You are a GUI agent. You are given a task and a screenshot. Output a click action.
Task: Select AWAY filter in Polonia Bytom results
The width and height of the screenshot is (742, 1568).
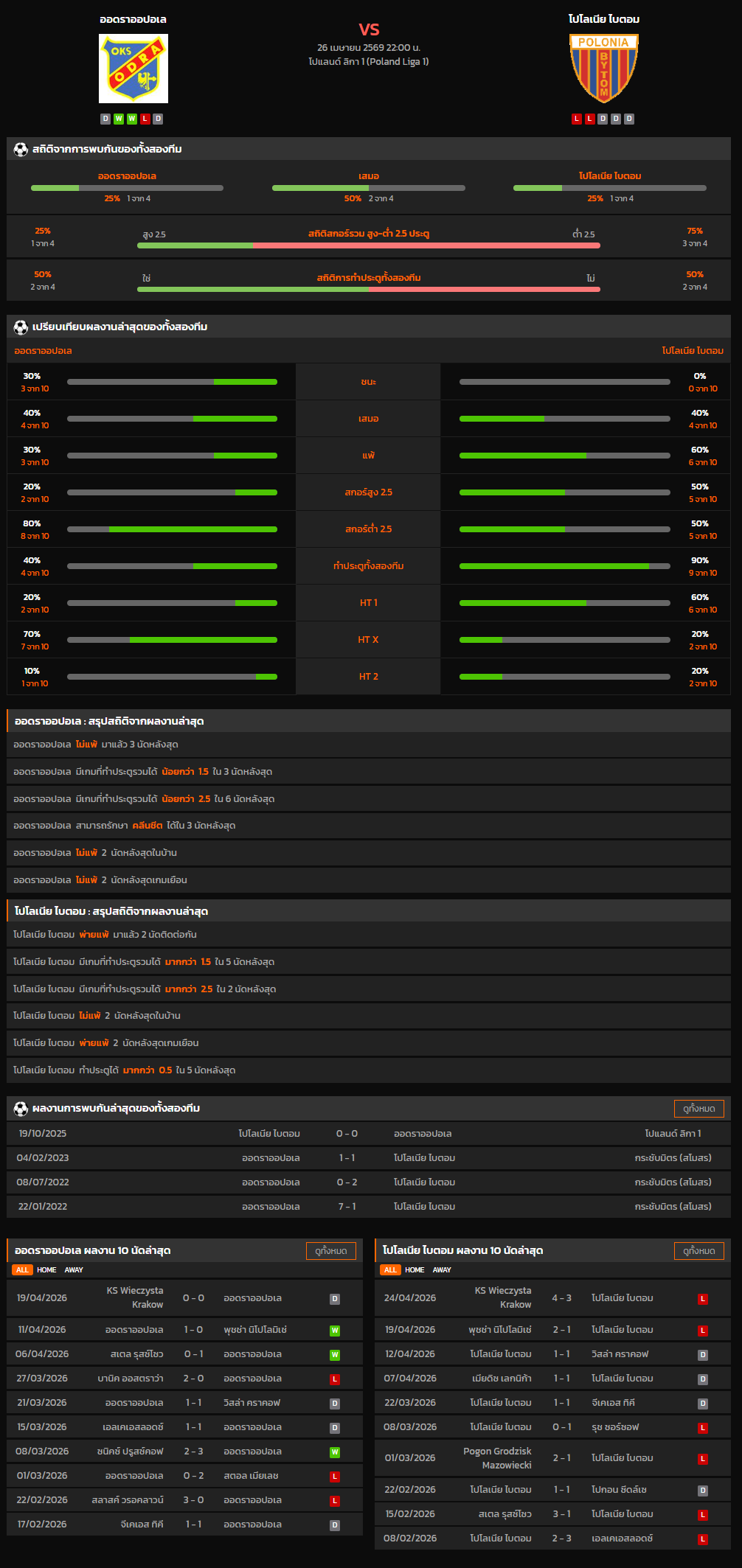point(442,1270)
